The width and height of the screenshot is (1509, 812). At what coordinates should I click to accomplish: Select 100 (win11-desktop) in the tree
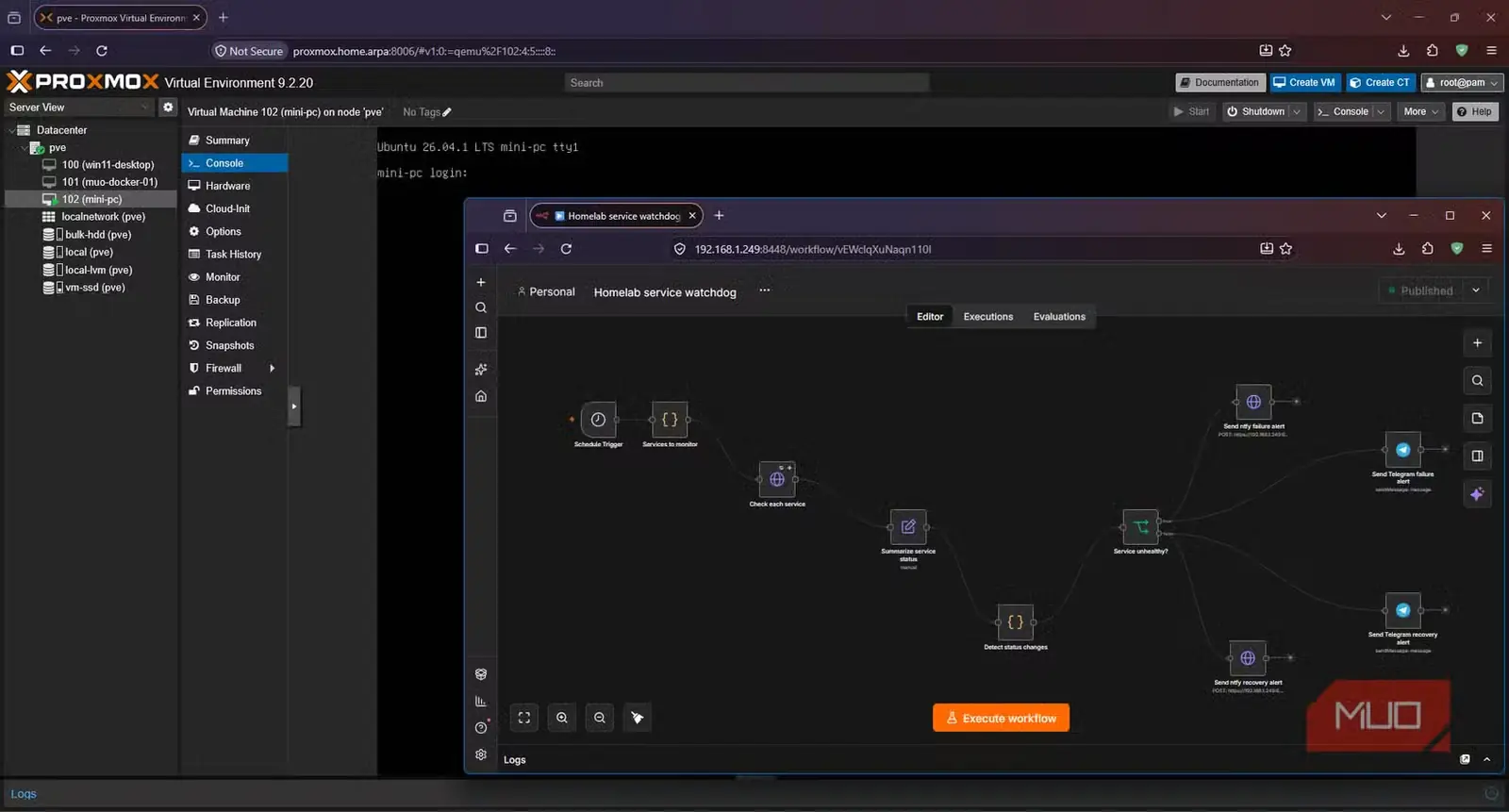click(108, 165)
